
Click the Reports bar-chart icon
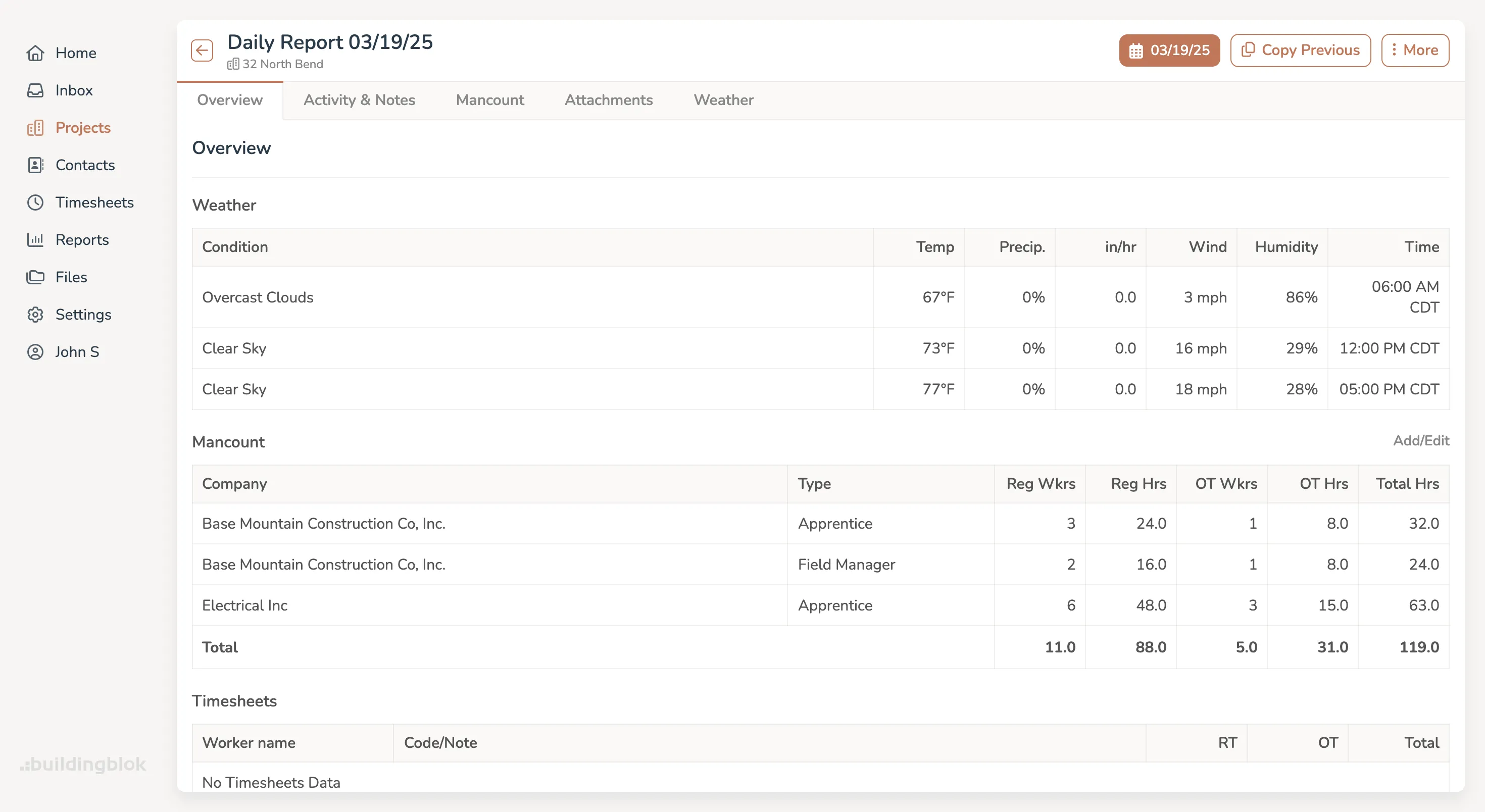pyautogui.click(x=35, y=240)
